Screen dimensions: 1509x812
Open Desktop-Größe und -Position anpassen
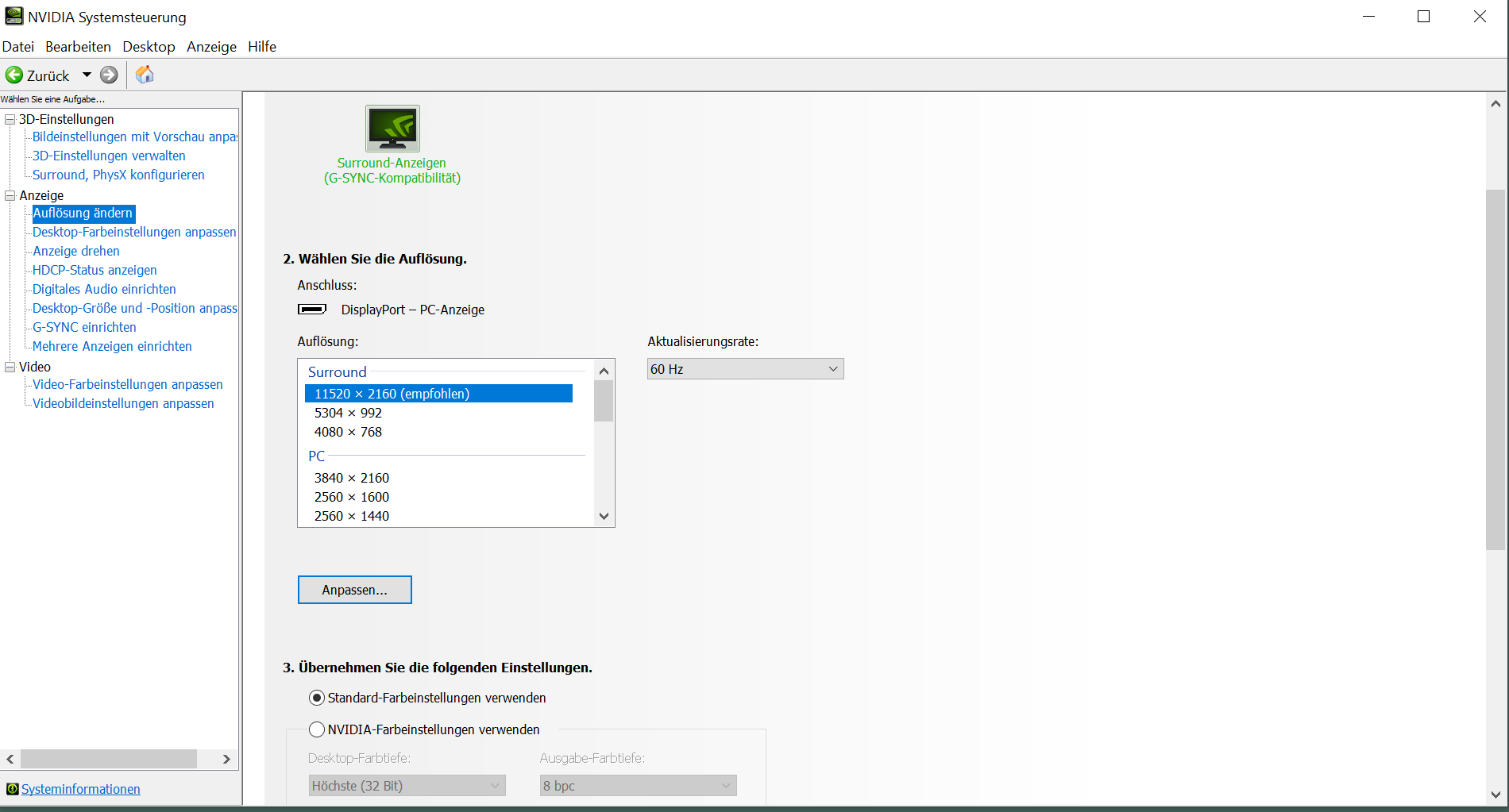pos(135,308)
